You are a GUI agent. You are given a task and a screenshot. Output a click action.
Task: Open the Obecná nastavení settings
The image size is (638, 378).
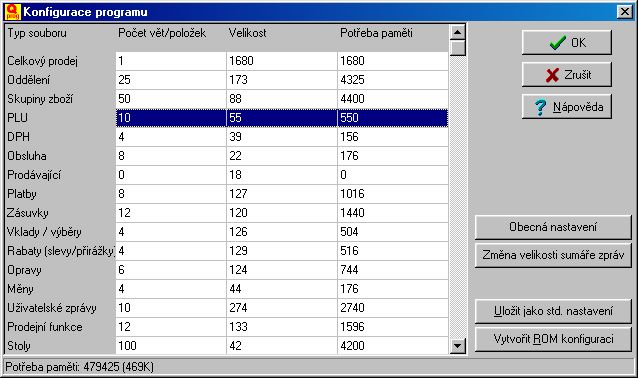pyautogui.click(x=553, y=227)
